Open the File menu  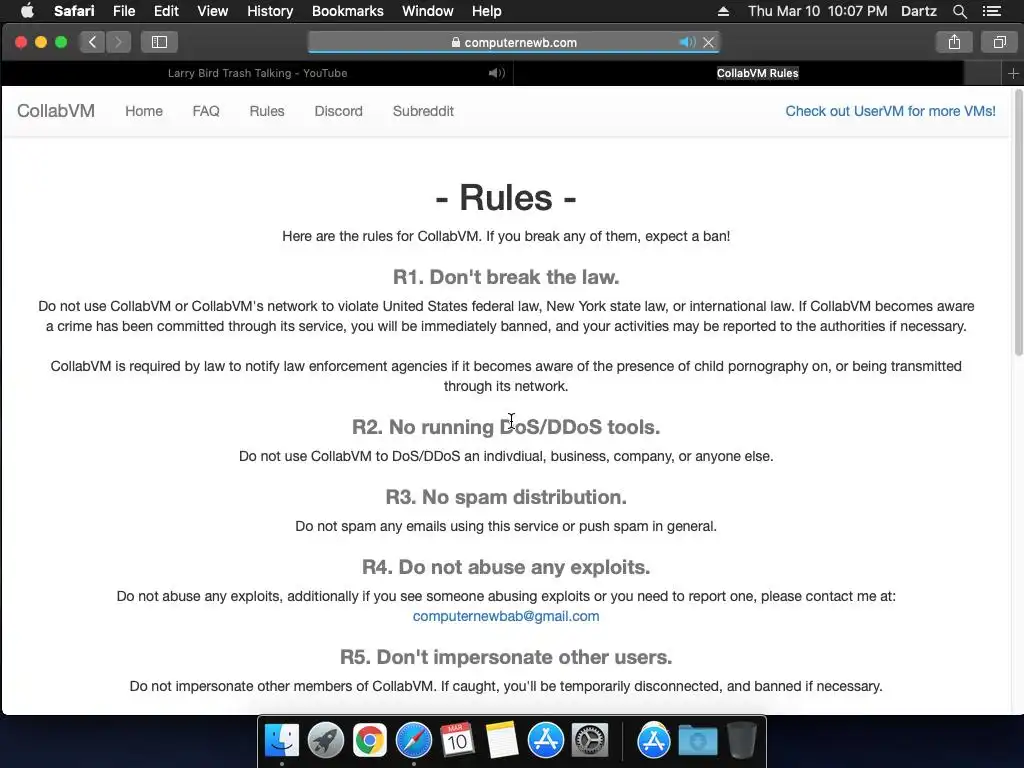tap(123, 11)
